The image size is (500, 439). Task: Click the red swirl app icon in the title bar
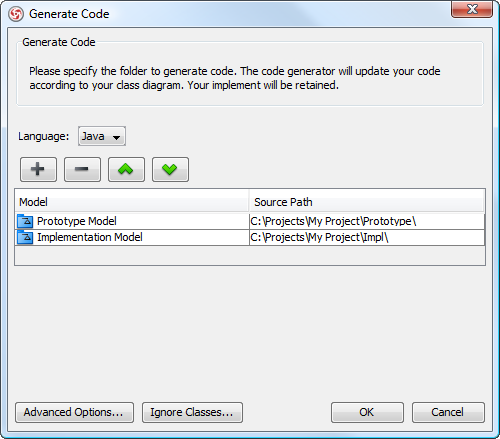click(x=16, y=14)
